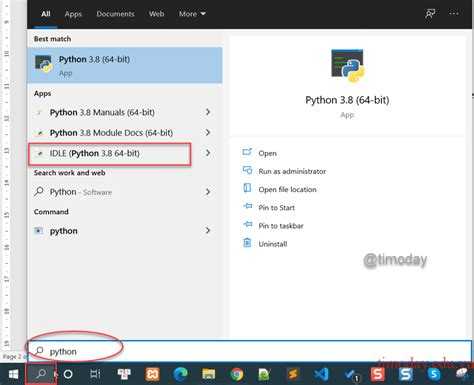This screenshot has width=474, height=385.
Task: Open the More filter dropdown
Action: 192,14
